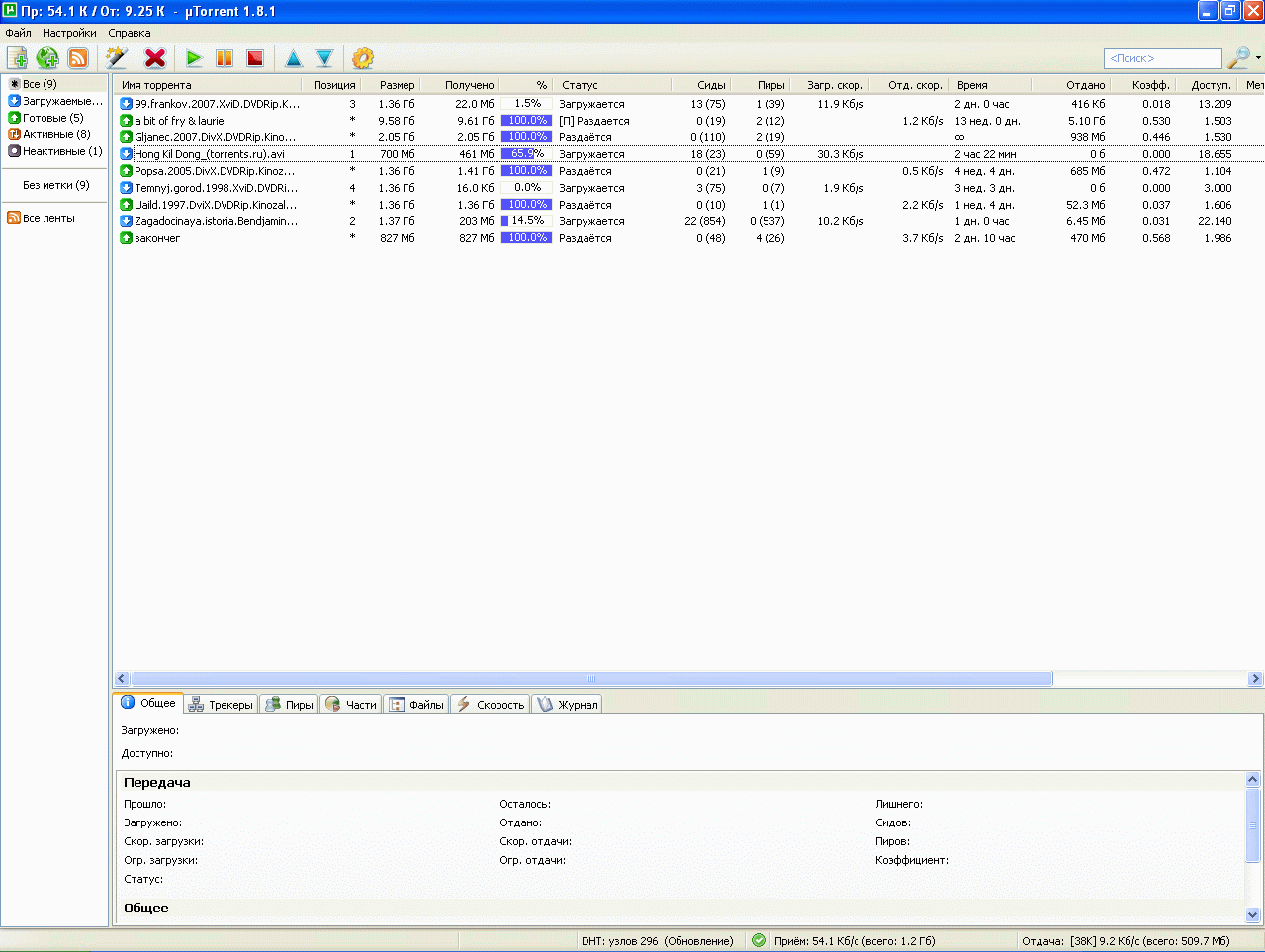Sort by the Время column header
The height and width of the screenshot is (952, 1265).
[x=990, y=85]
